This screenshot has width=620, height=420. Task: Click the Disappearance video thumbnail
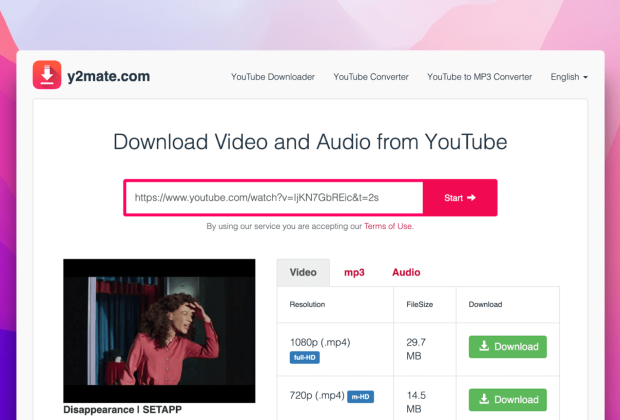tap(159, 331)
